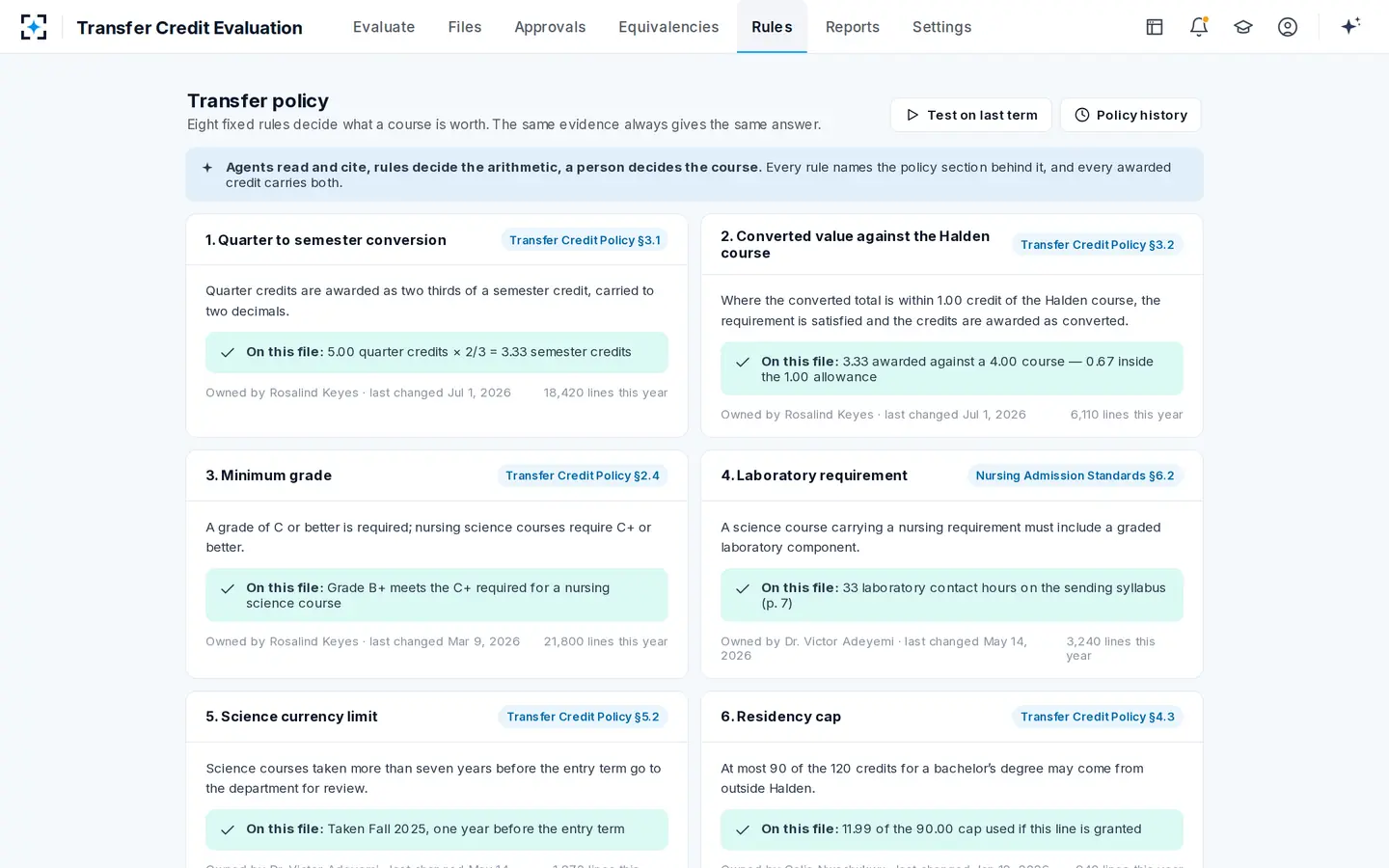Click the "Transfer policy" page heading

[258, 100]
